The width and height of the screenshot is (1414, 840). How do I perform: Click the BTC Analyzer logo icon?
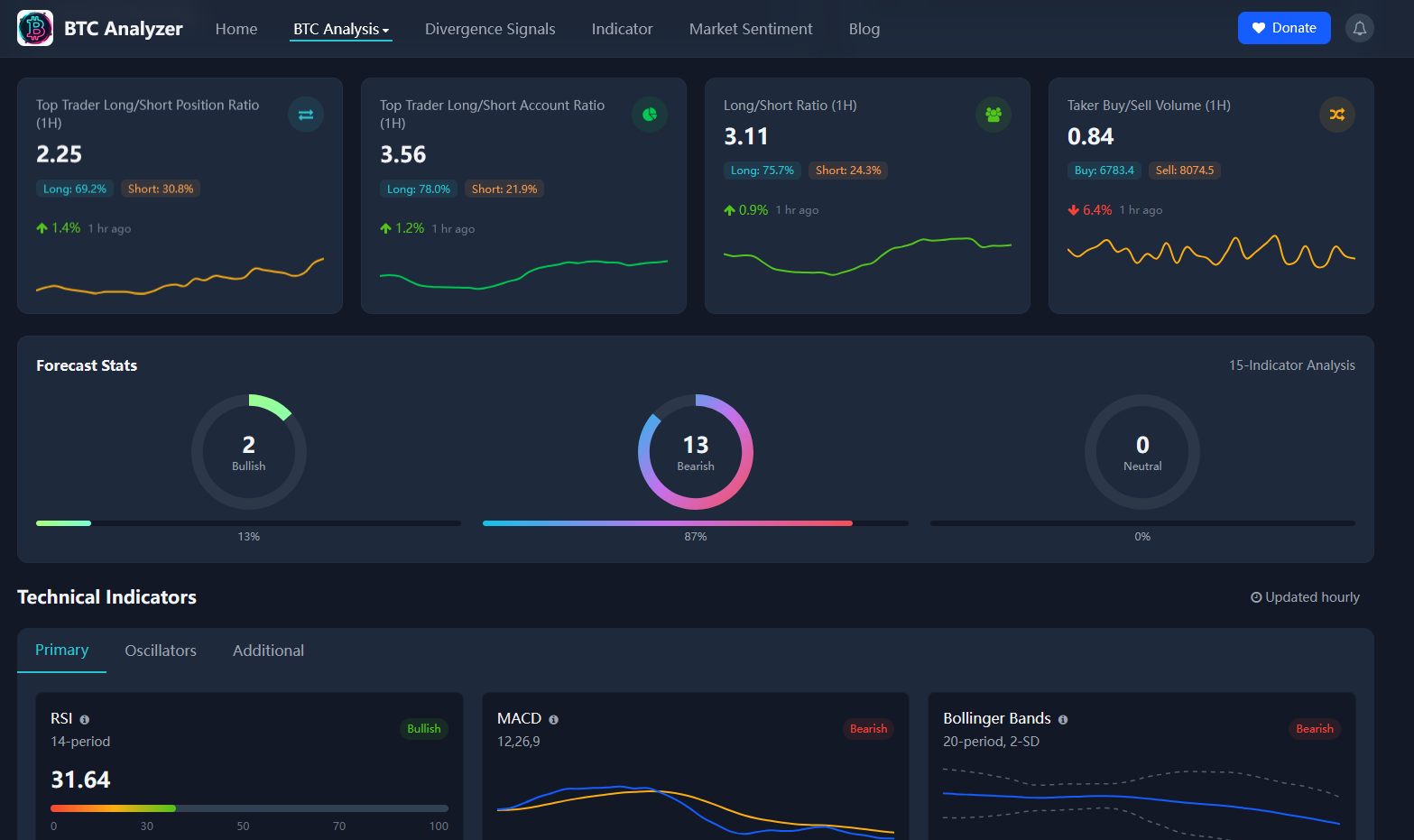tap(34, 28)
